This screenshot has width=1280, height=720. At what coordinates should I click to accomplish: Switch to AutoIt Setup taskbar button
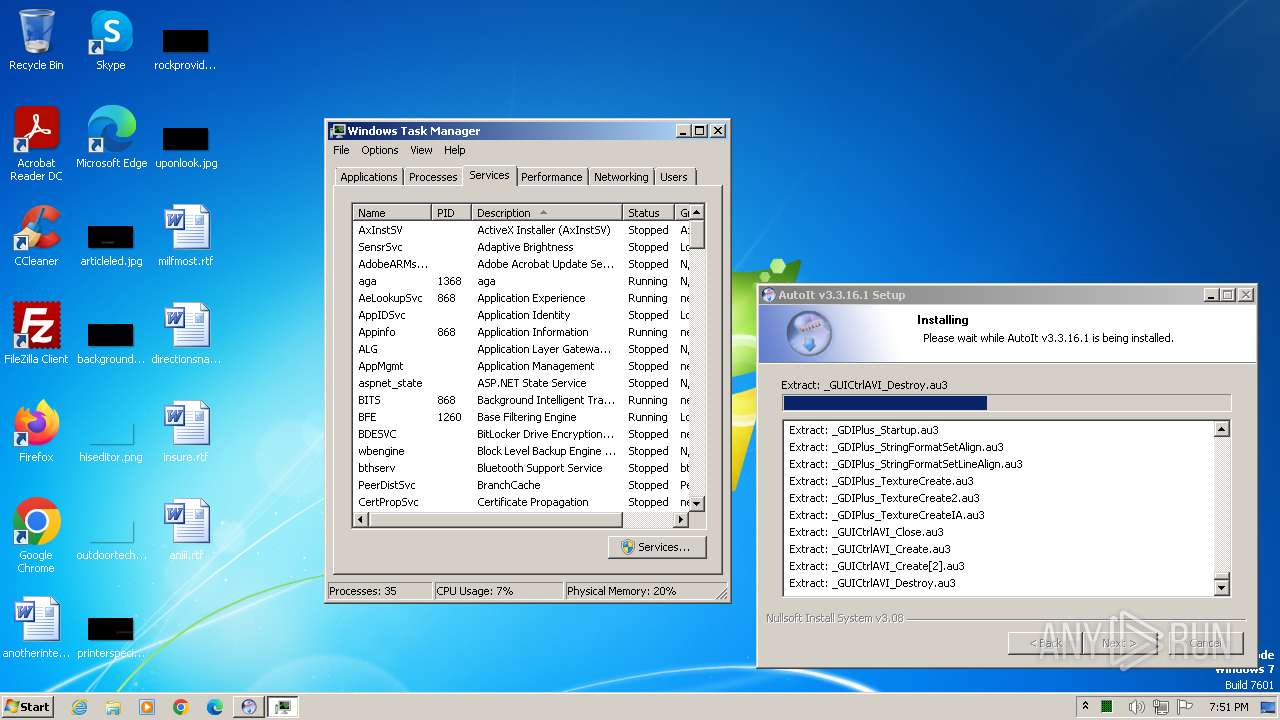(x=248, y=707)
